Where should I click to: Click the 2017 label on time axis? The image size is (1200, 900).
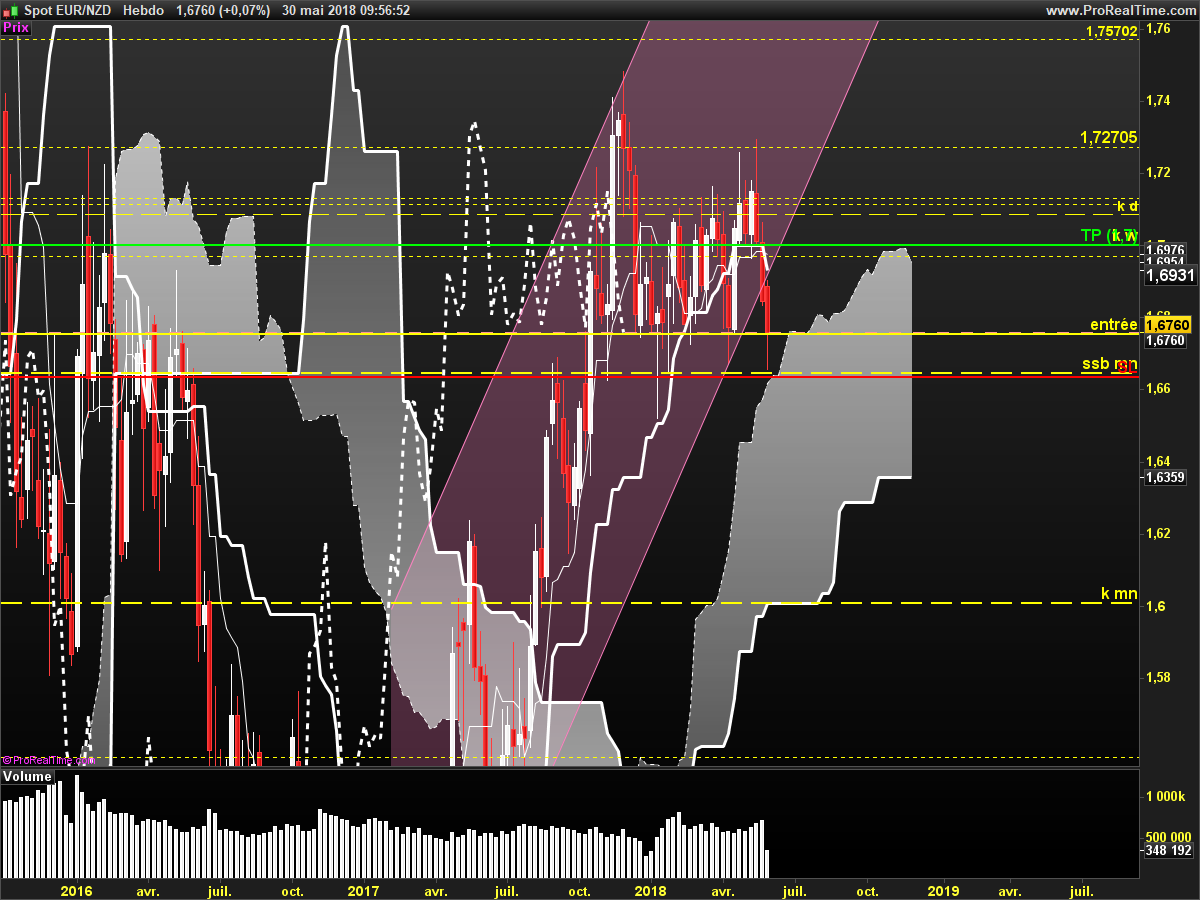(363, 890)
